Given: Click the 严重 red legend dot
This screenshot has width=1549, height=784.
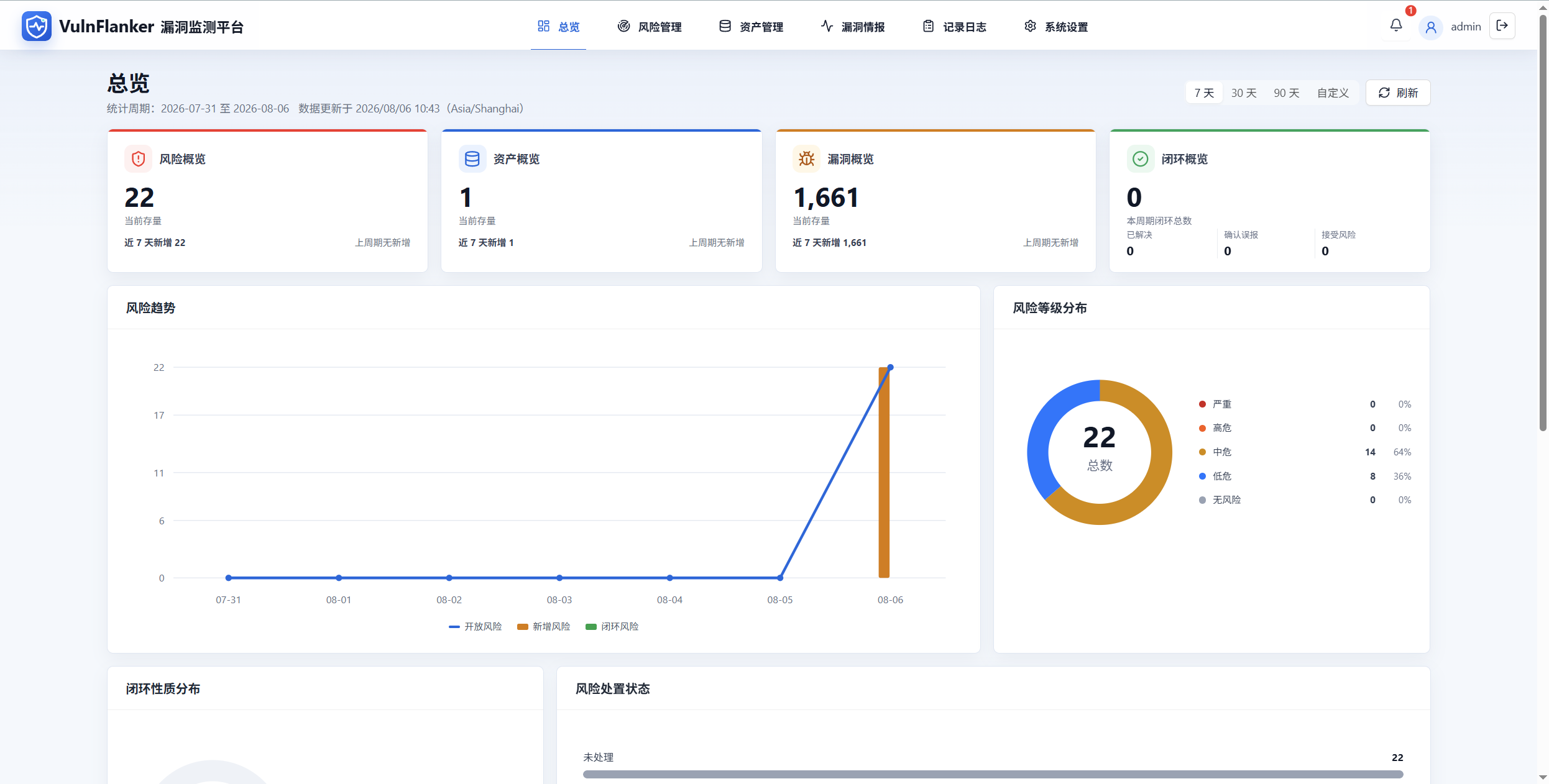Looking at the screenshot, I should click(x=1202, y=404).
